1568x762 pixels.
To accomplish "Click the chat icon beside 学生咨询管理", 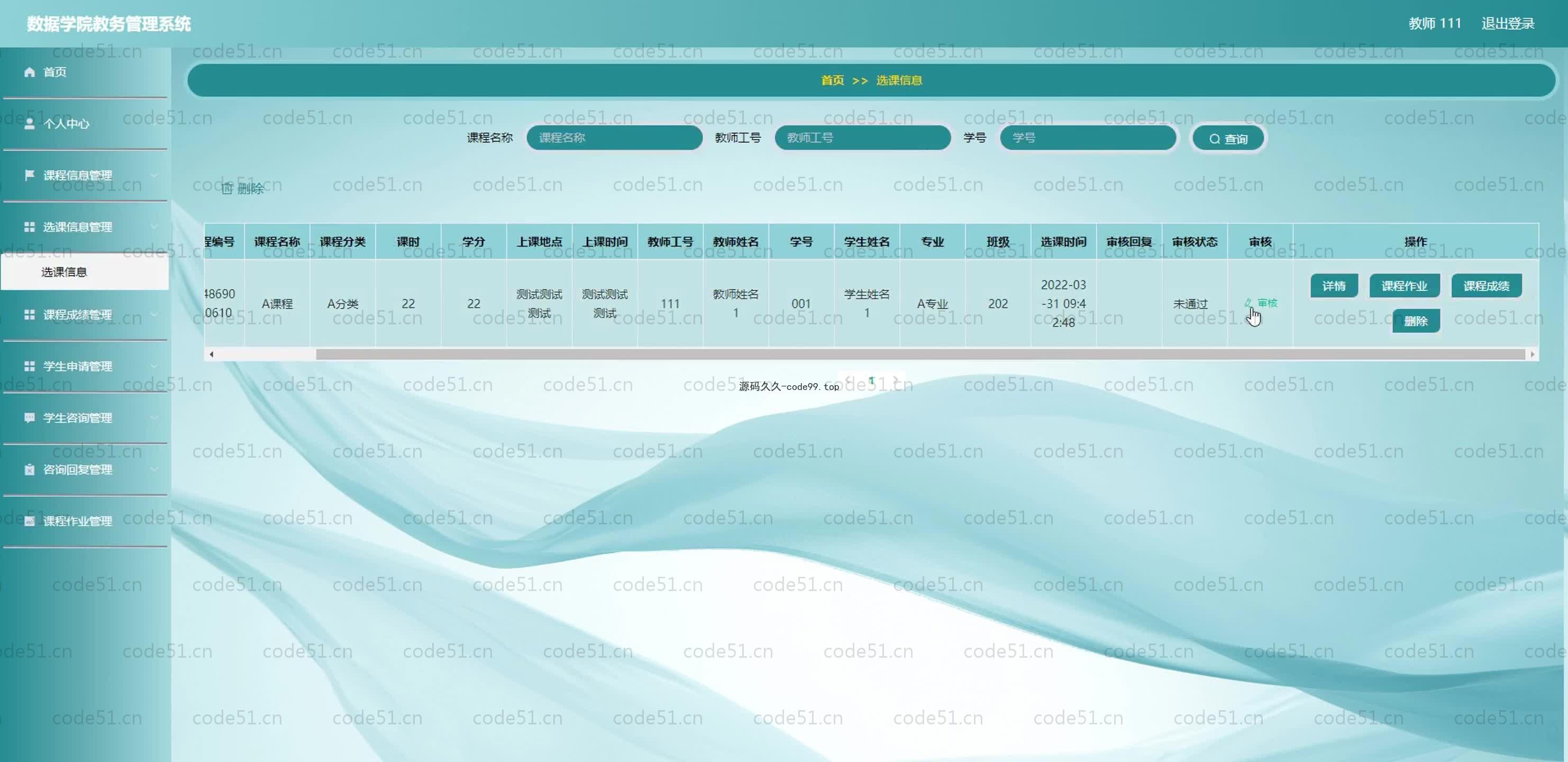I will point(29,418).
